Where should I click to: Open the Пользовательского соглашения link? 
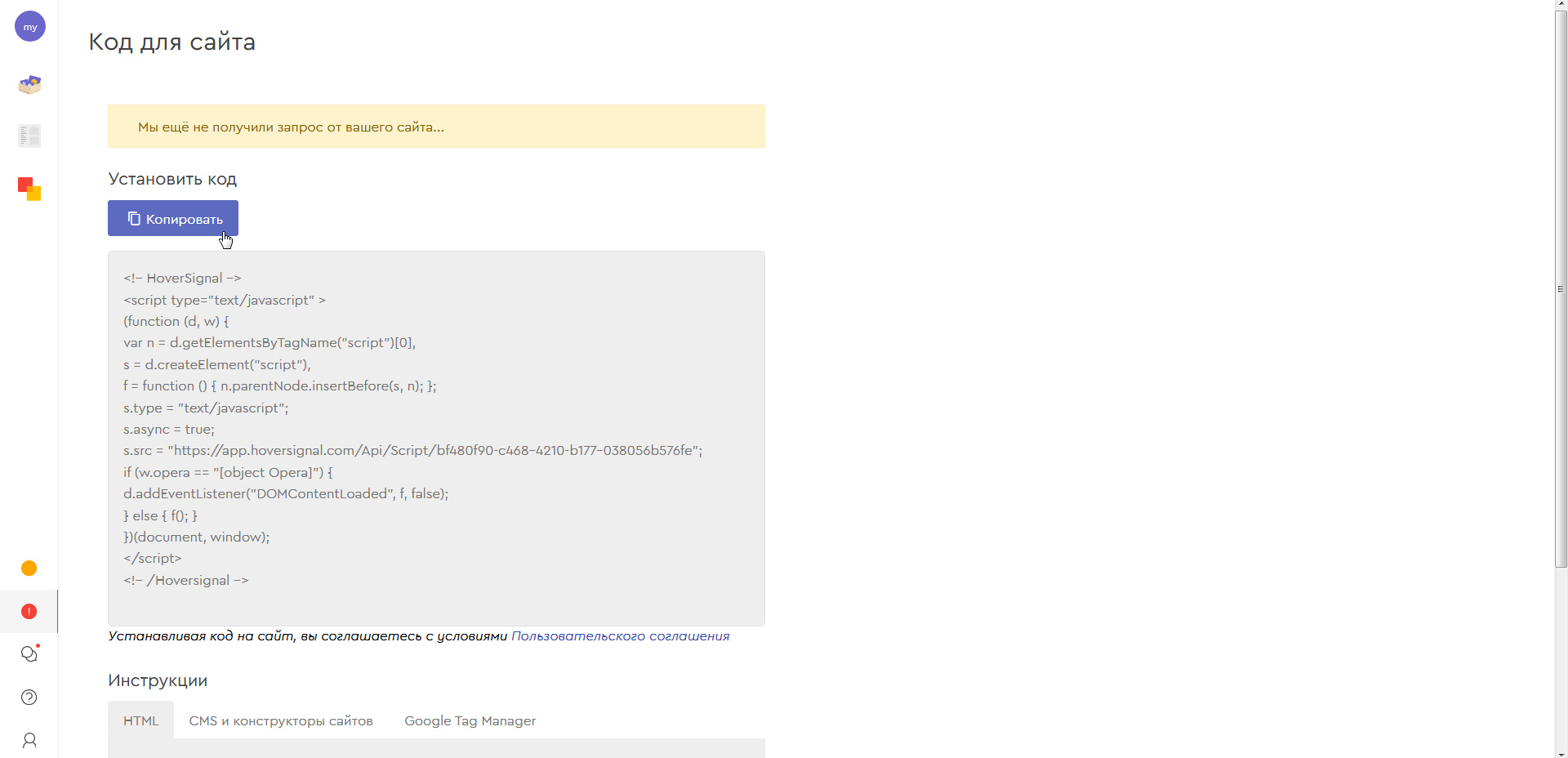pyautogui.click(x=620, y=636)
